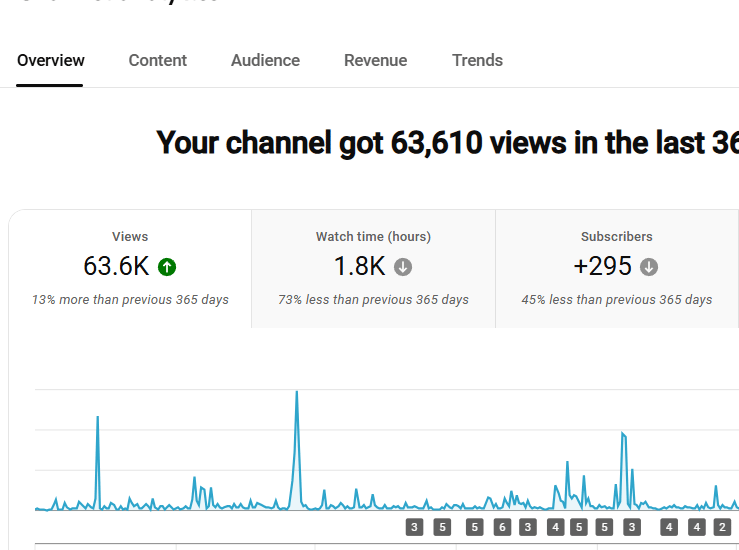The width and height of the screenshot is (739, 550).
Task: Select the Views metric card
Action: point(130,269)
